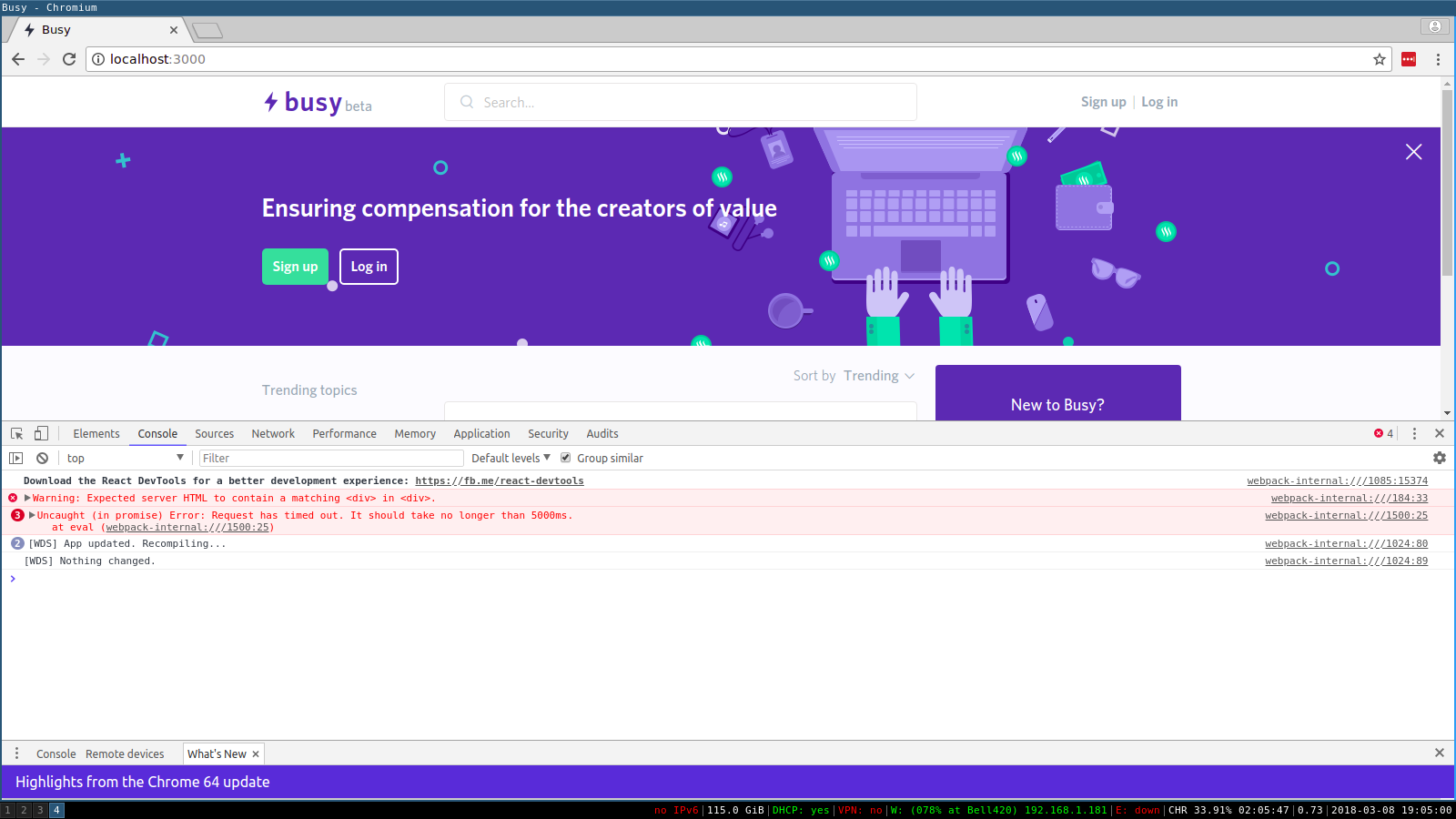Click the Busy lightning bolt logo
The width and height of the screenshot is (1456, 819).
point(270,102)
